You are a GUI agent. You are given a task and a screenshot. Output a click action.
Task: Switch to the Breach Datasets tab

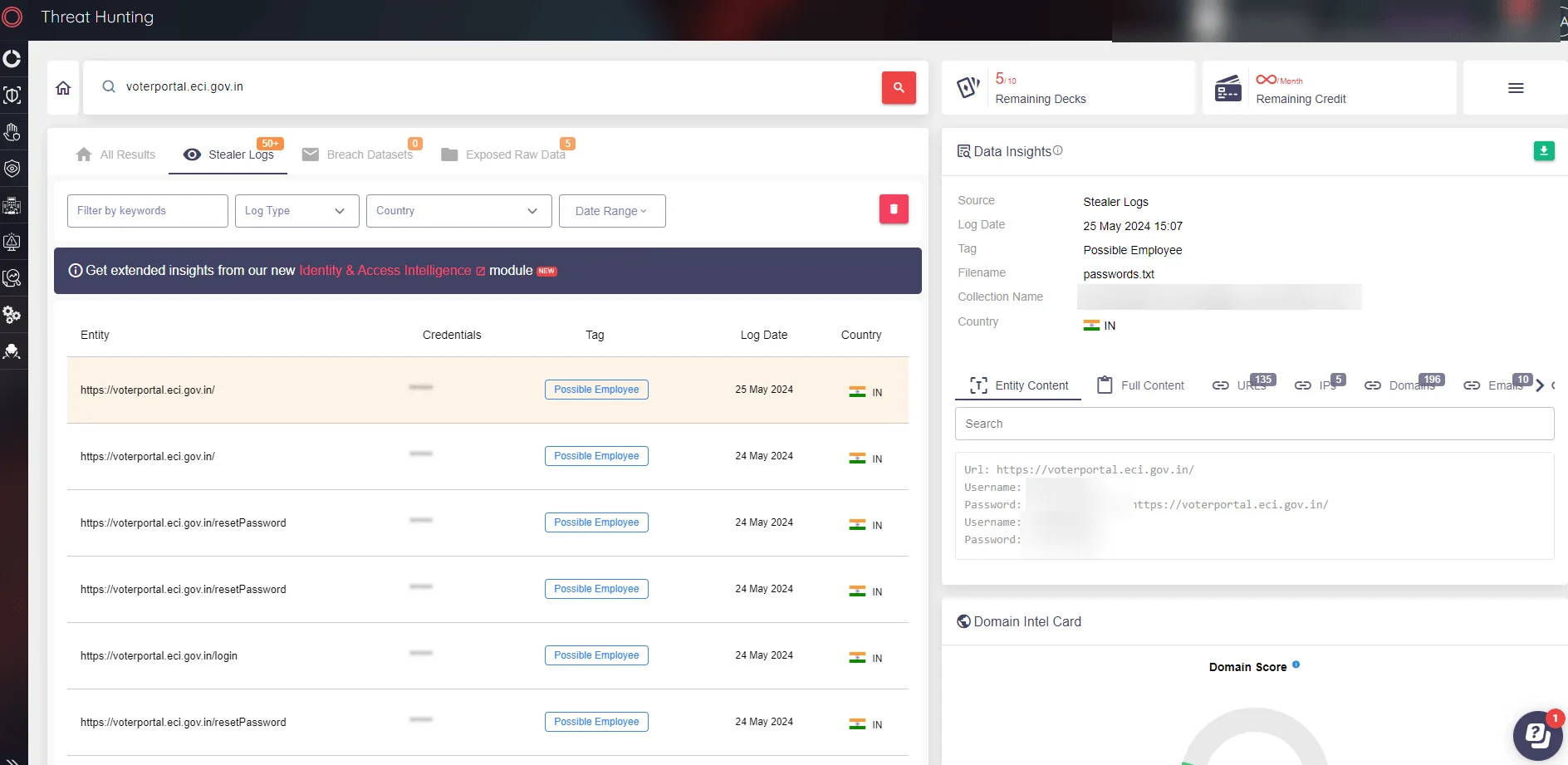358,154
